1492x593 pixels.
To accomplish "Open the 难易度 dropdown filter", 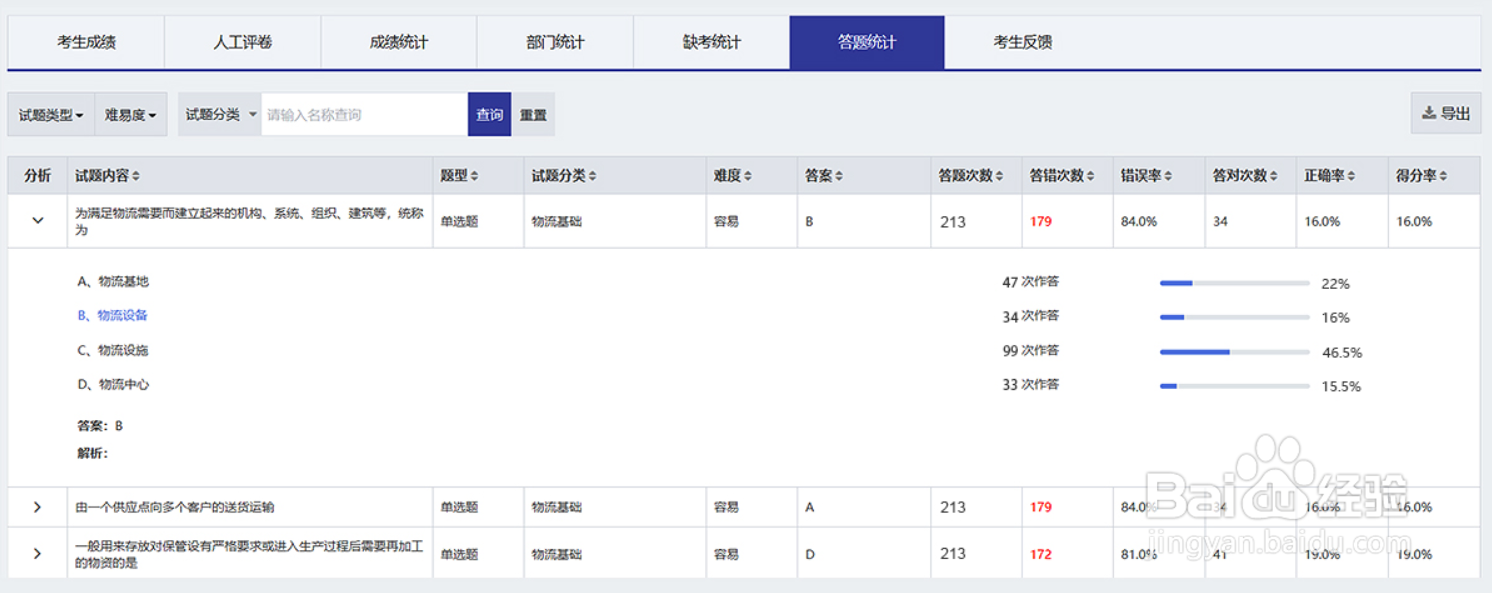I will [x=130, y=115].
